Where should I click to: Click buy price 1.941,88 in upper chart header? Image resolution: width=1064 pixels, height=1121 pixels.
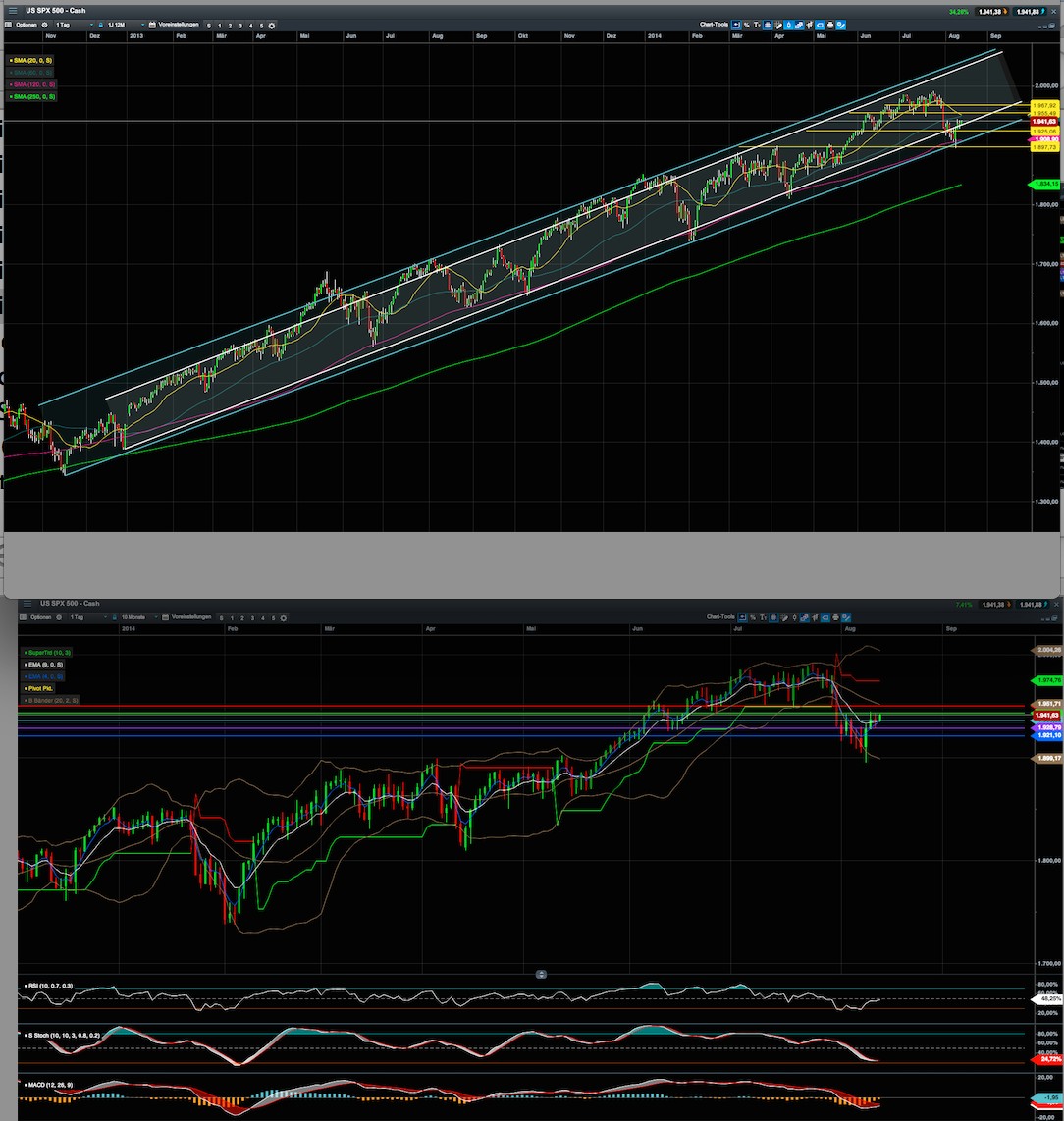(1030, 12)
